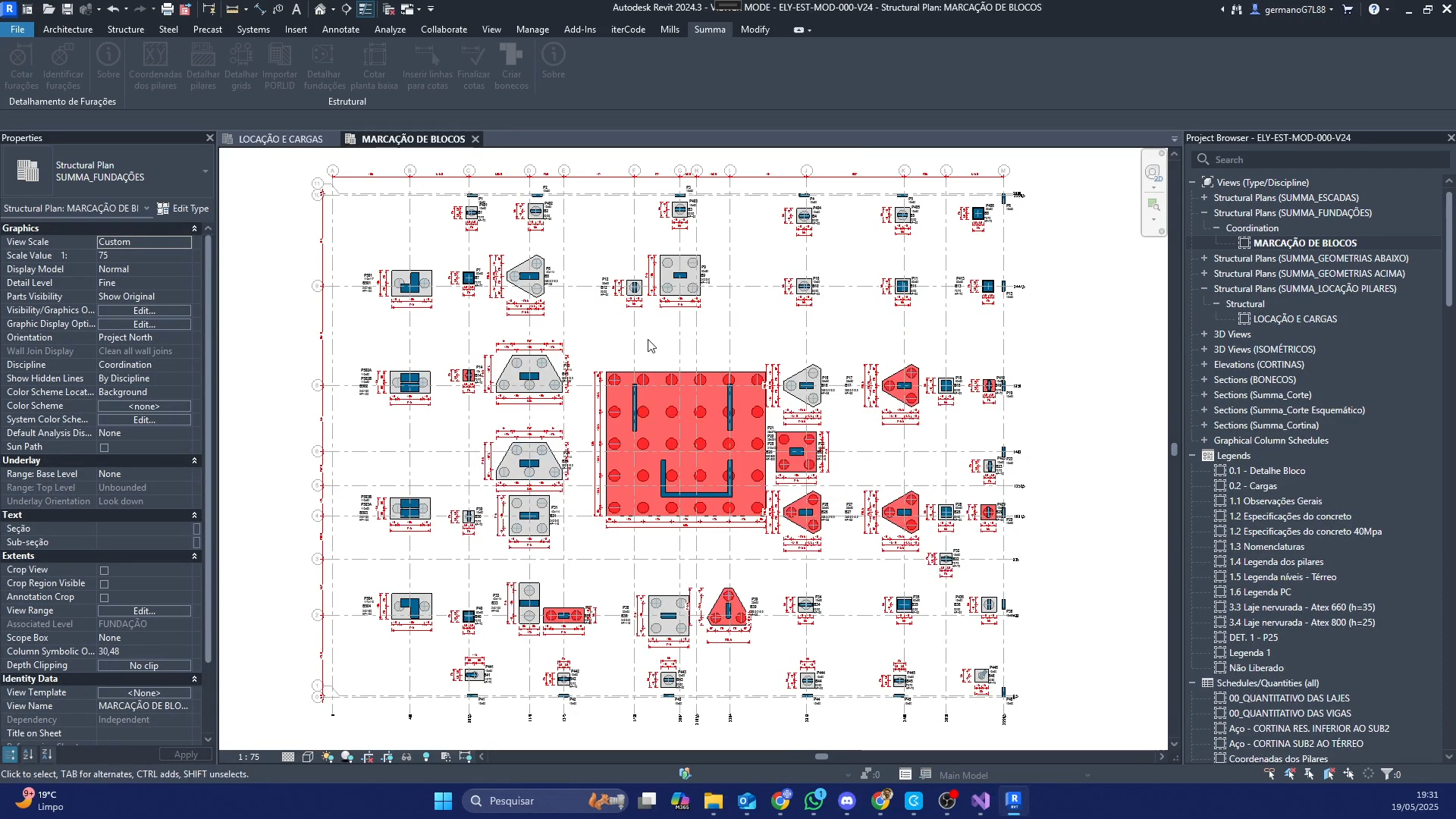Click the Edit Type button

point(183,209)
